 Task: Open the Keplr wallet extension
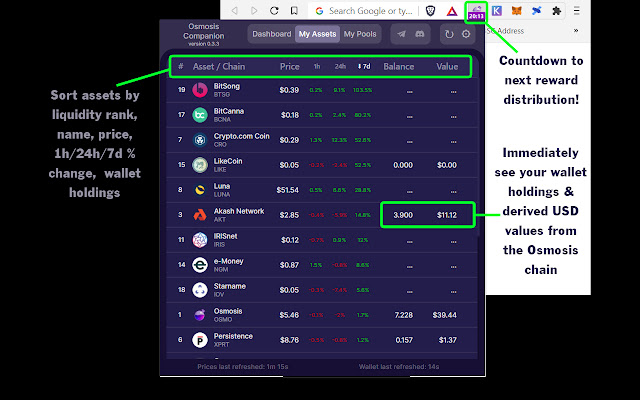tap(497, 11)
